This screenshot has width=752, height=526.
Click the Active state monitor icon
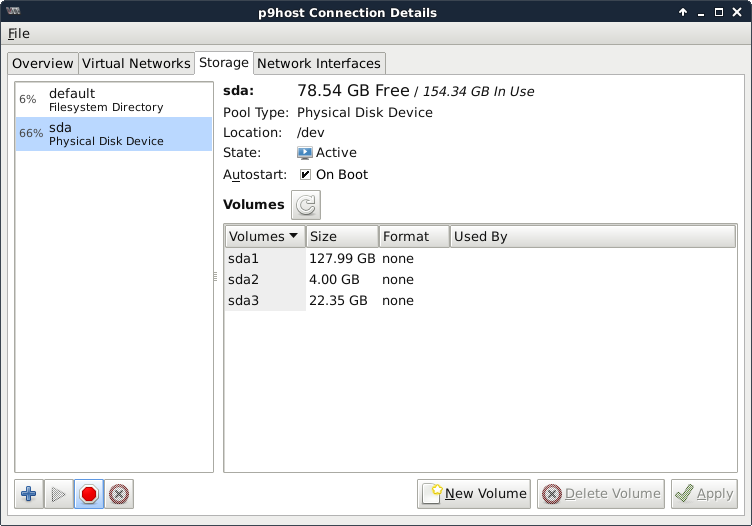pyautogui.click(x=305, y=153)
